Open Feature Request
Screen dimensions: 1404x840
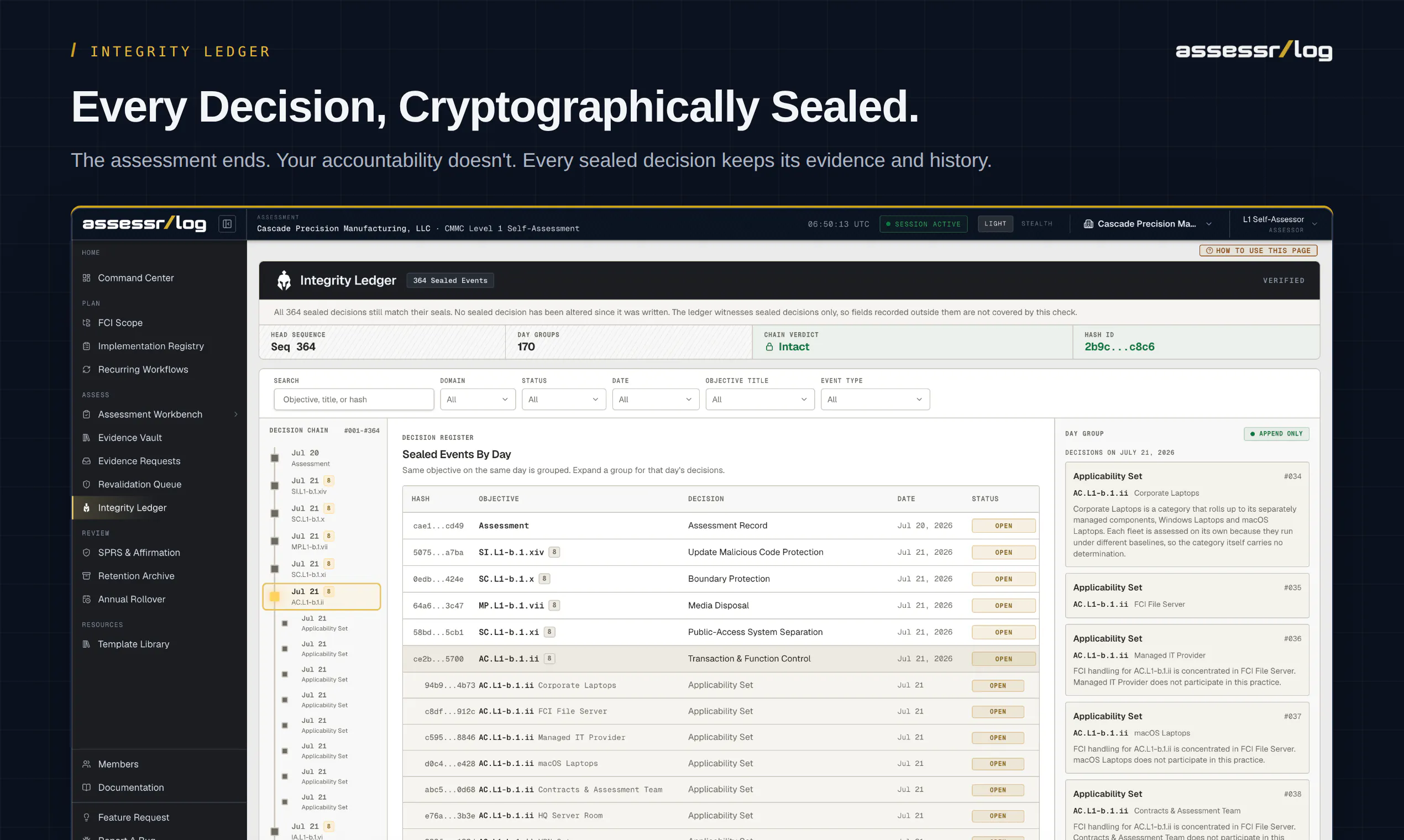tap(133, 817)
